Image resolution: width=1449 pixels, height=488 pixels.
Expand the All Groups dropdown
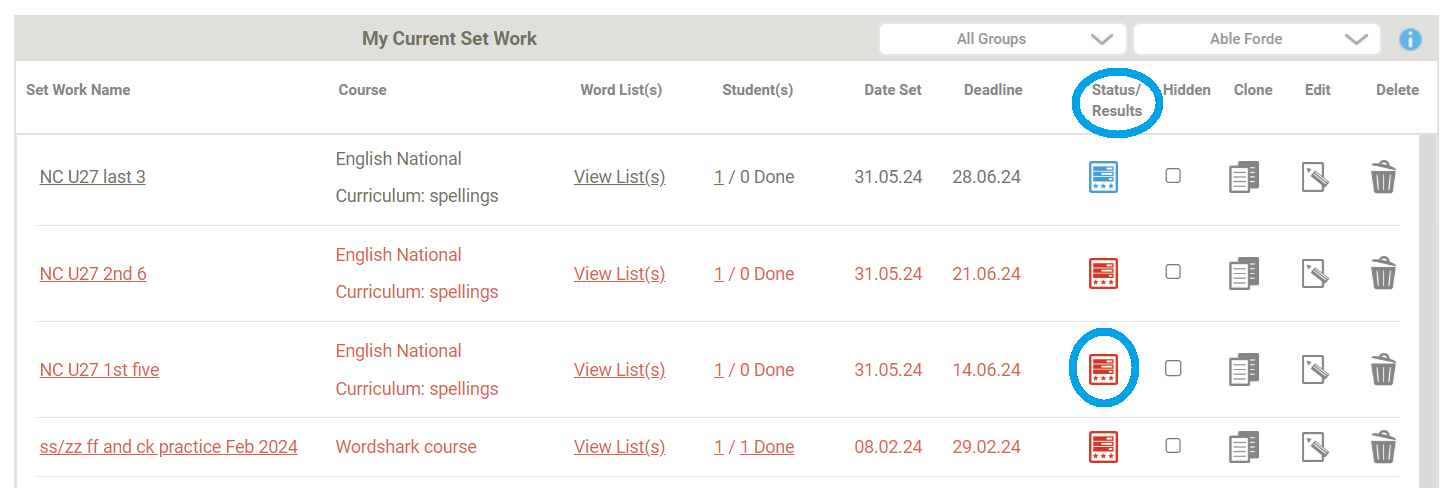coord(1003,39)
